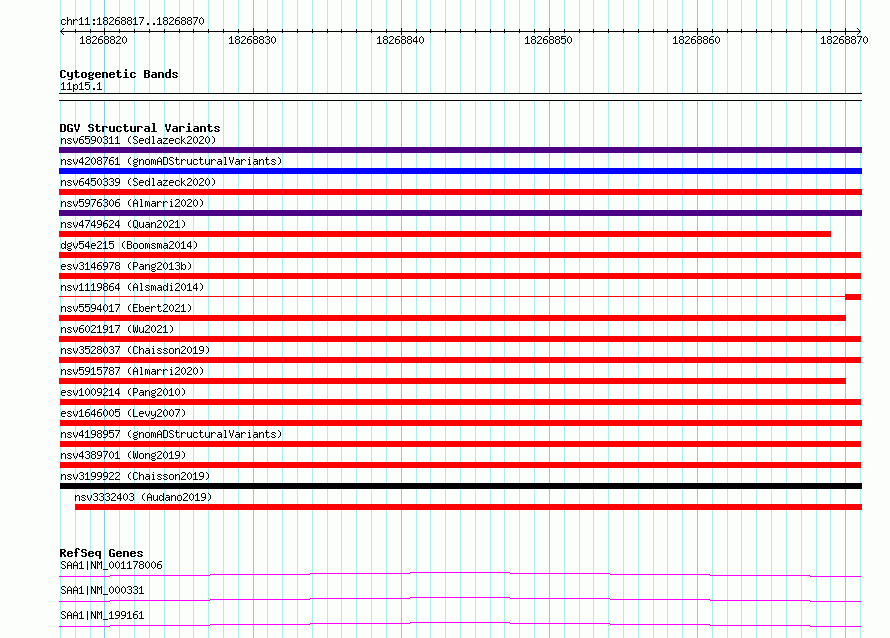Click the red bar under nsv5594017 (Ebert2021)
Viewport: 890px width, 638px height.
pos(452,318)
